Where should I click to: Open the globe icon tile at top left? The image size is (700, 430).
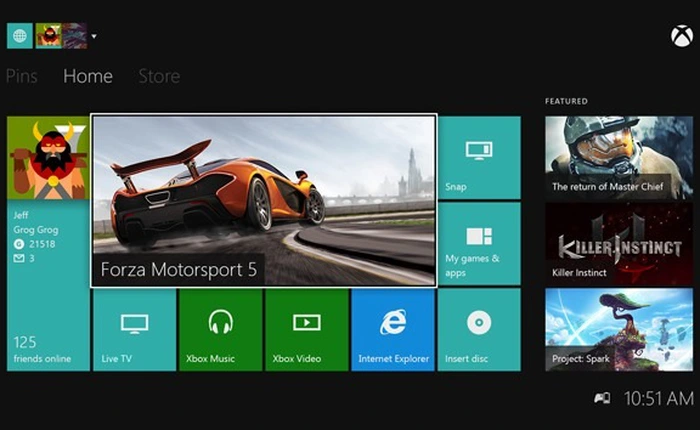click(20, 36)
